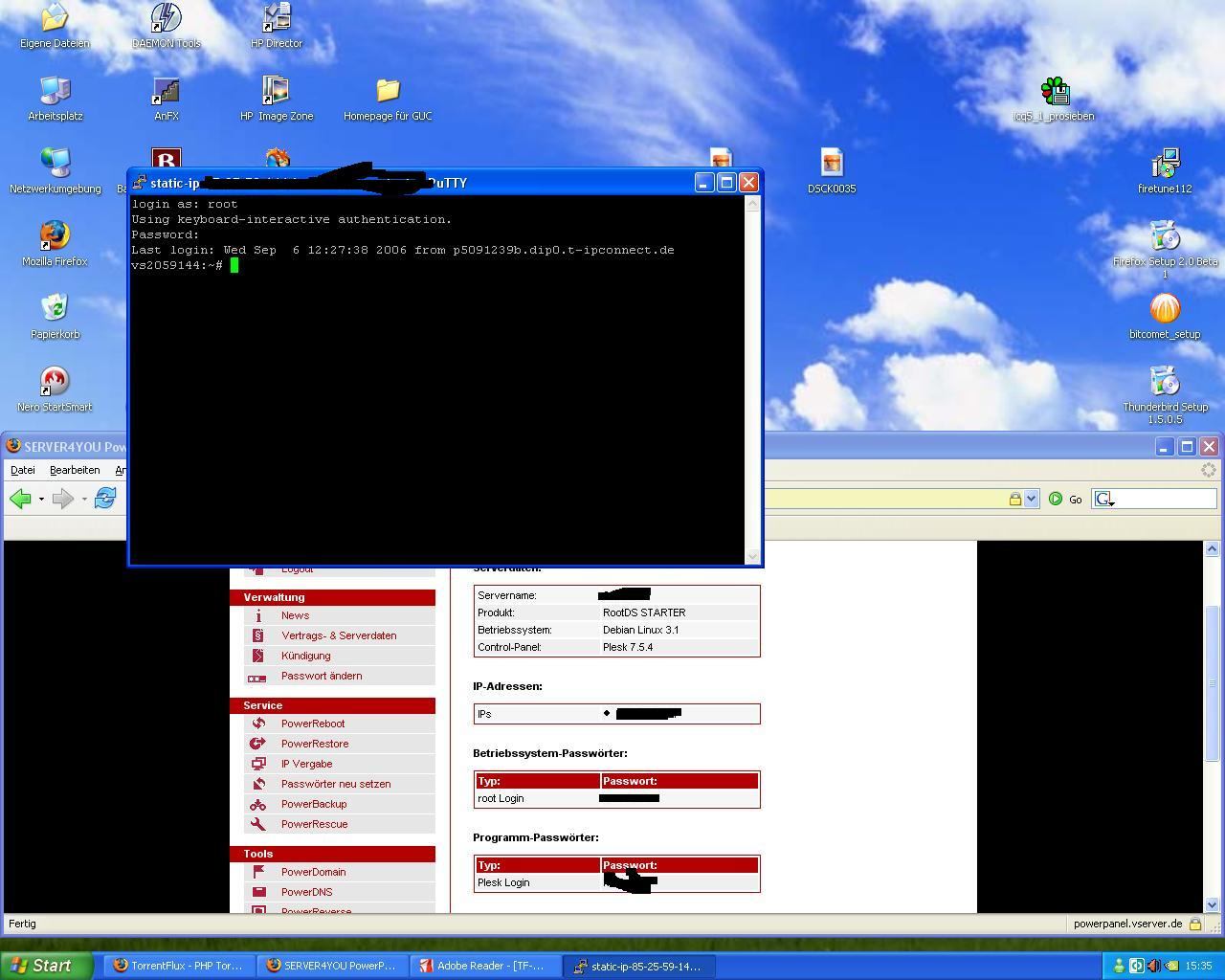Screen dimensions: 1225x980
Task: Open the PowerDNS tool link
Action: point(306,892)
